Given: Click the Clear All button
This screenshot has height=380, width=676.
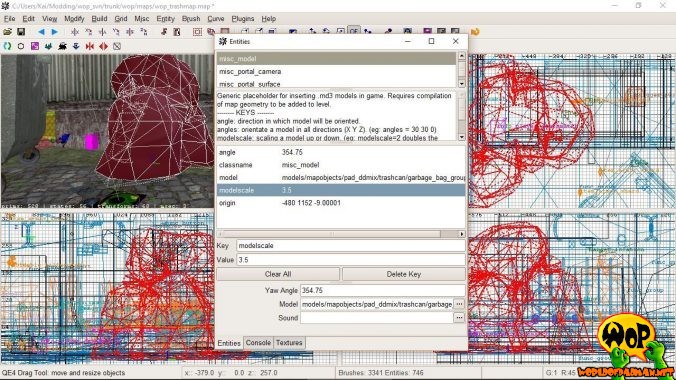Looking at the screenshot, I should [278, 274].
